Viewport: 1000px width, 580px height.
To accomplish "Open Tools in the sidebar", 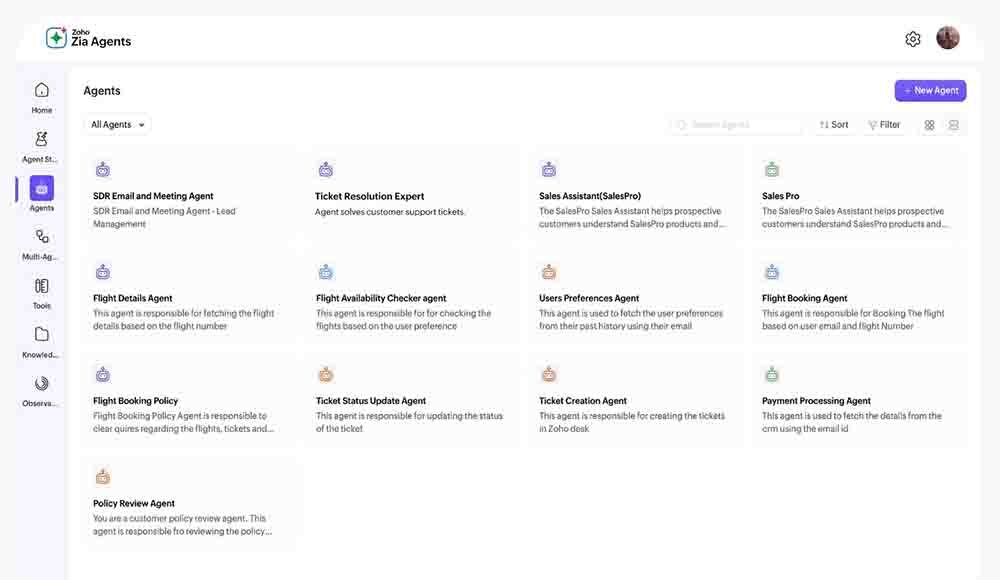I will [41, 294].
